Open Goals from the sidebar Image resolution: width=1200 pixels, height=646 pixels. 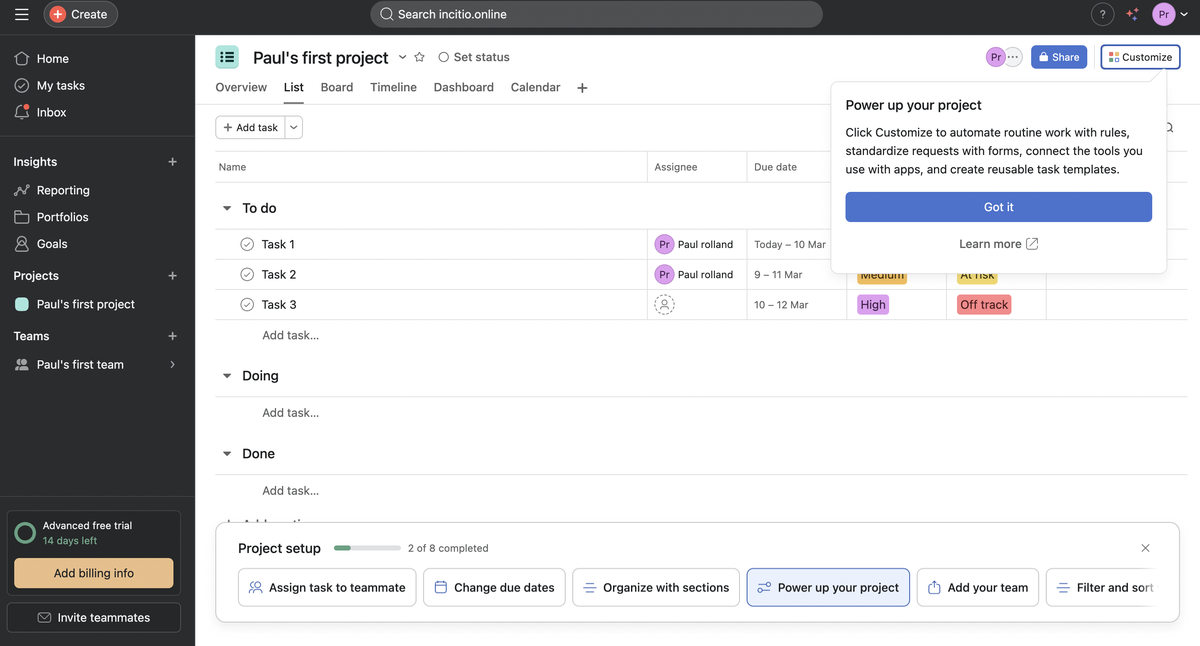coord(50,243)
